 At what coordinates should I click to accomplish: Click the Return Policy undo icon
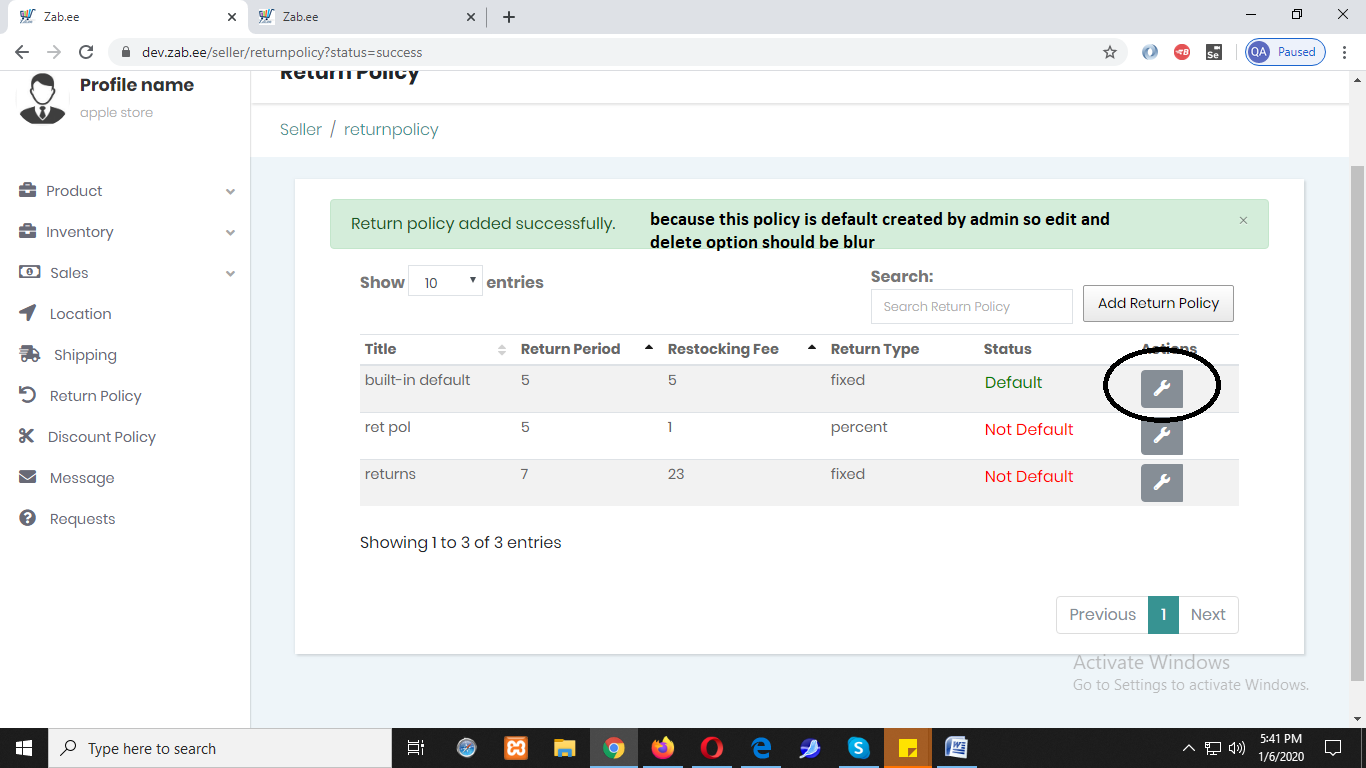[28, 395]
